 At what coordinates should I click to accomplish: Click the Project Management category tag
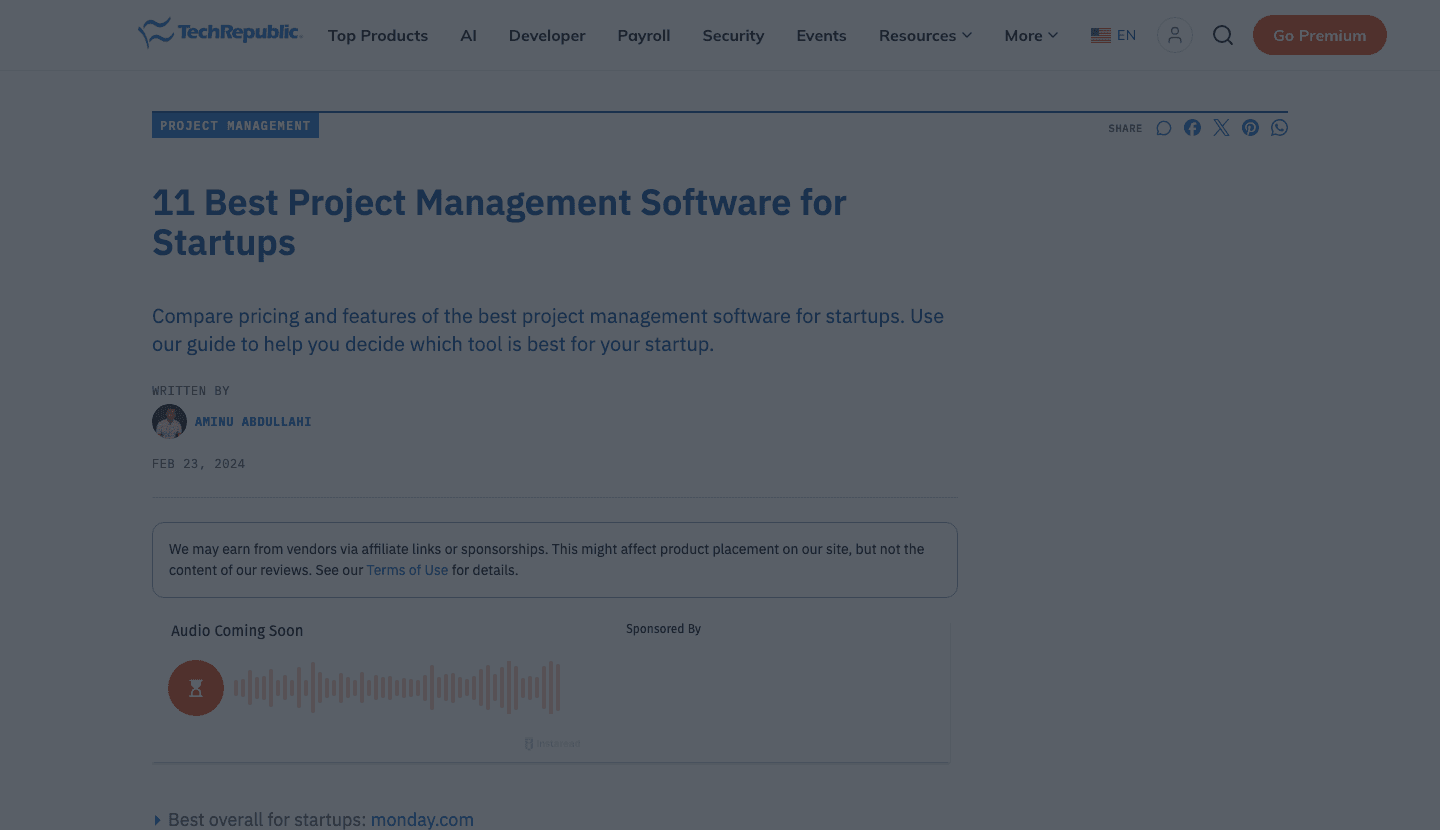point(235,126)
